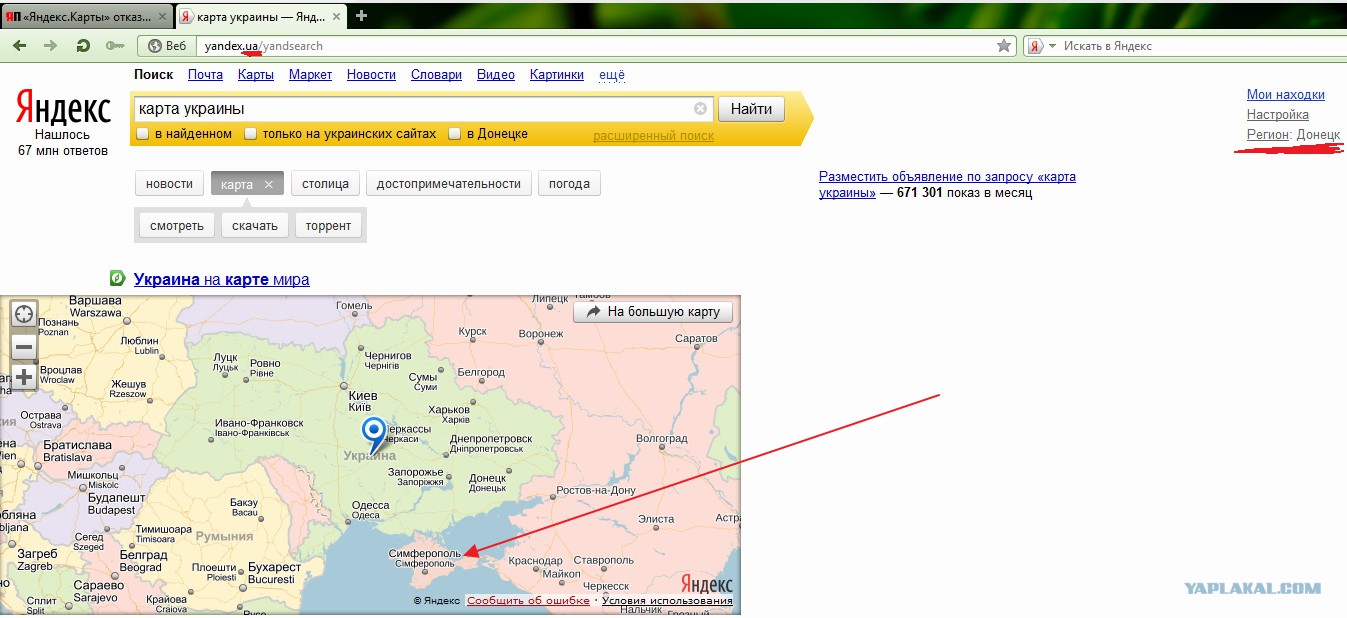Open the Словари service link
The height and width of the screenshot is (618, 1347).
click(x=437, y=75)
